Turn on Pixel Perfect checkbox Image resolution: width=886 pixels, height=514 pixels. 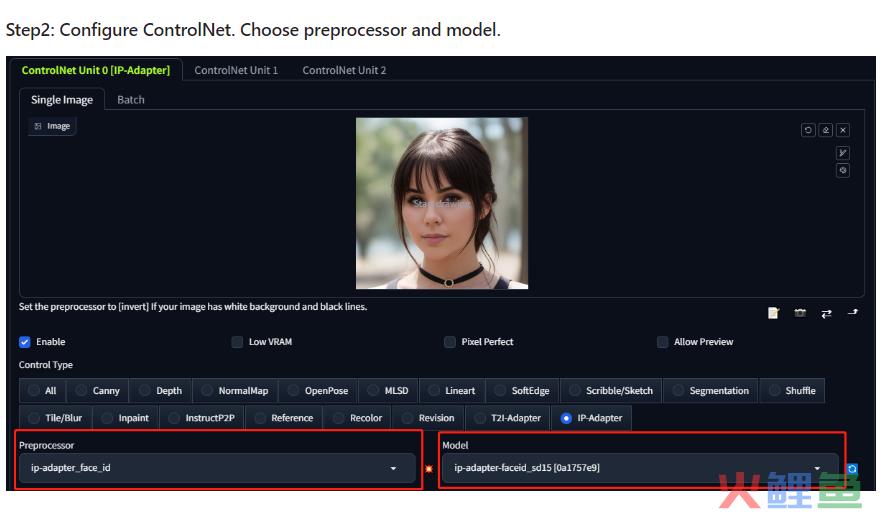coord(450,342)
